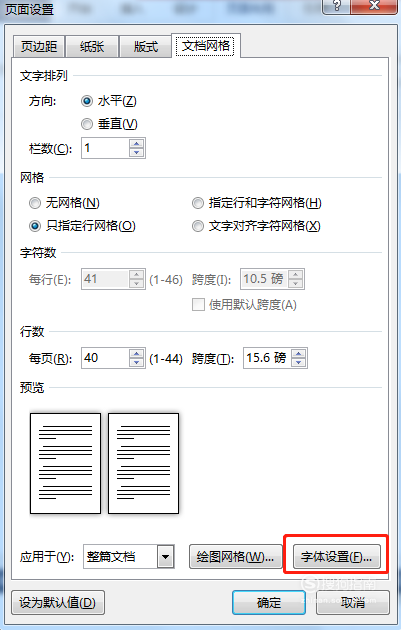Confirm with 确定 button

point(269,602)
